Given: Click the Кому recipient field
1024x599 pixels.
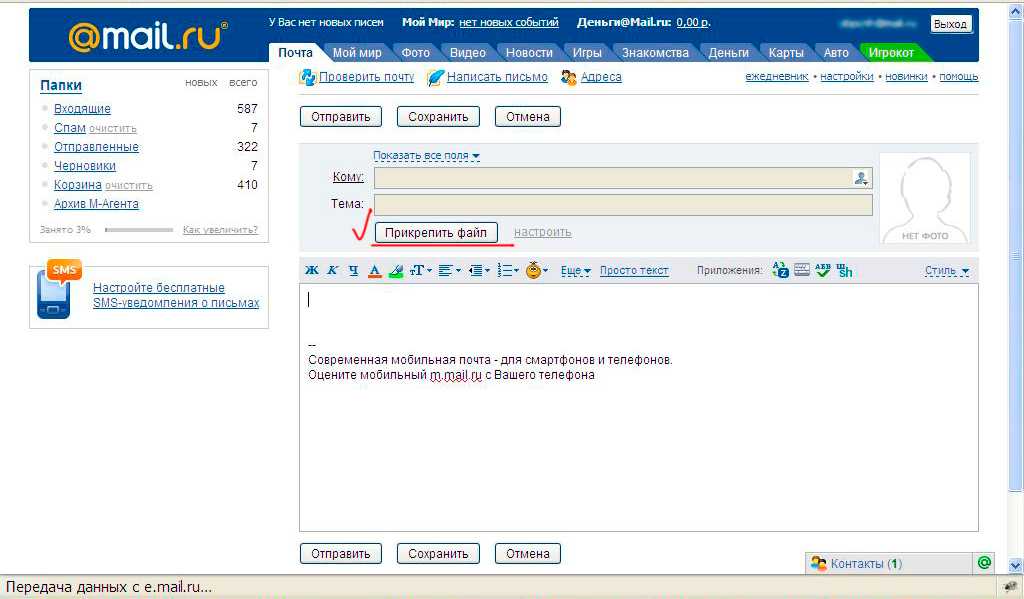Looking at the screenshot, I should tap(623, 178).
